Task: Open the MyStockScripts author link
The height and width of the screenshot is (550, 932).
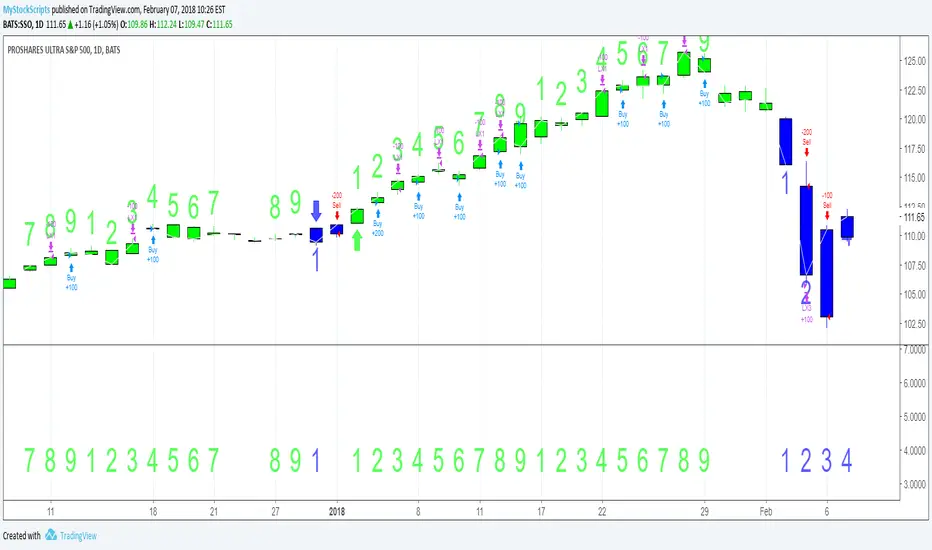Action: [x=27, y=10]
